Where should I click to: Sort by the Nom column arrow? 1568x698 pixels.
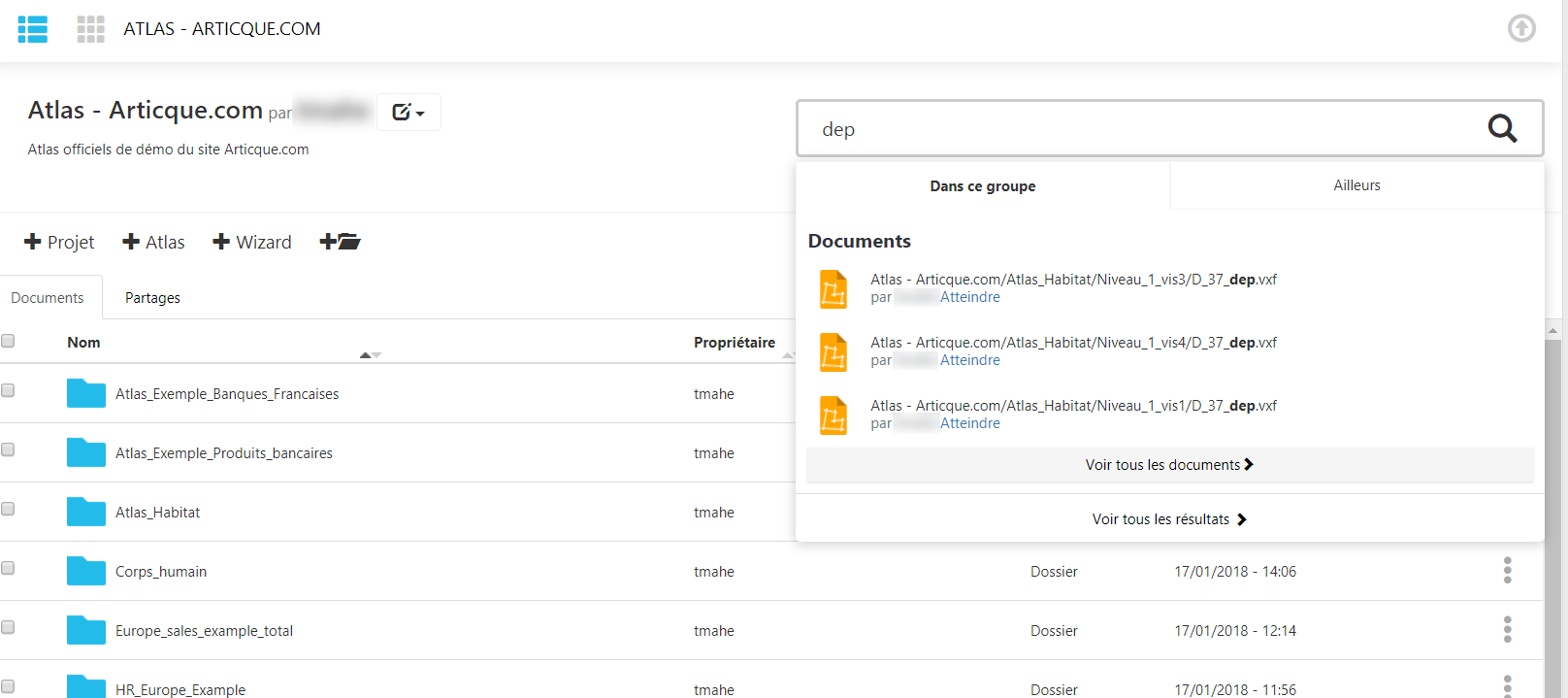click(371, 355)
